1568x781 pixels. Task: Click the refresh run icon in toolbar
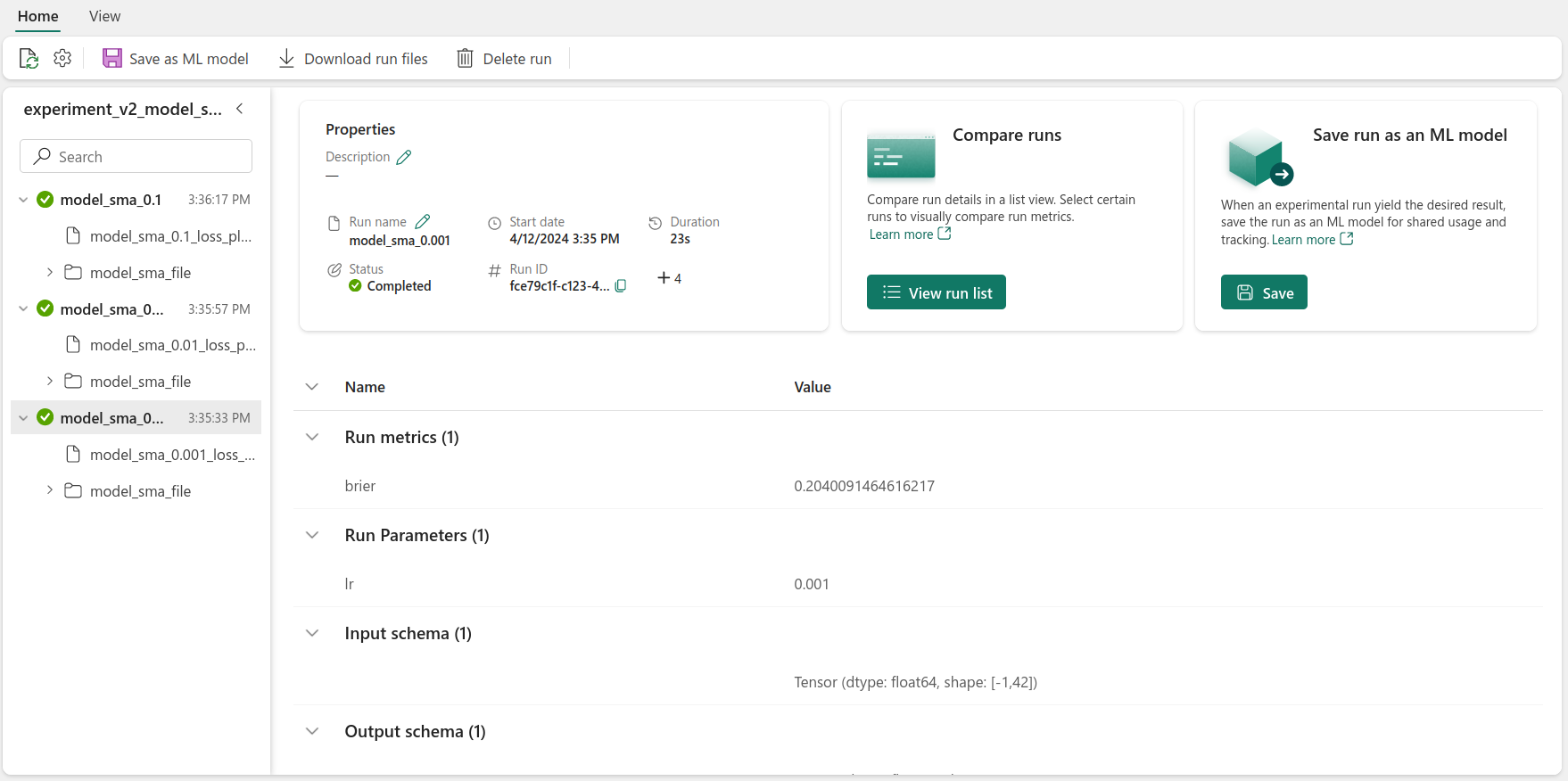pos(29,59)
